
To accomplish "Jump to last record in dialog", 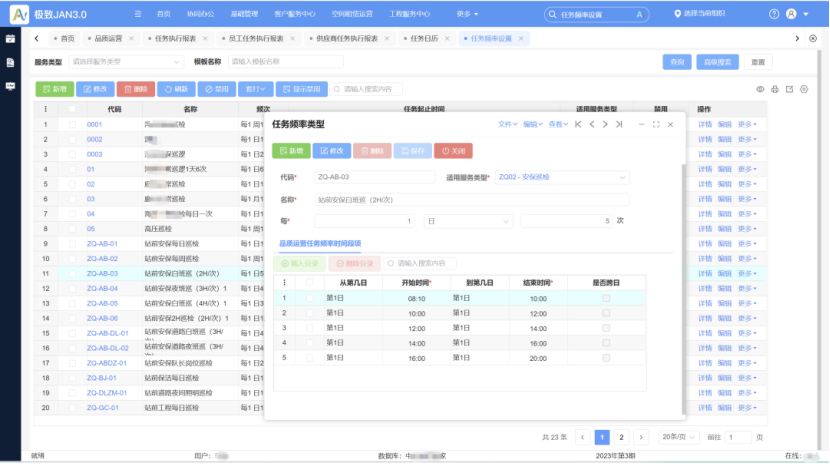I will (619, 124).
